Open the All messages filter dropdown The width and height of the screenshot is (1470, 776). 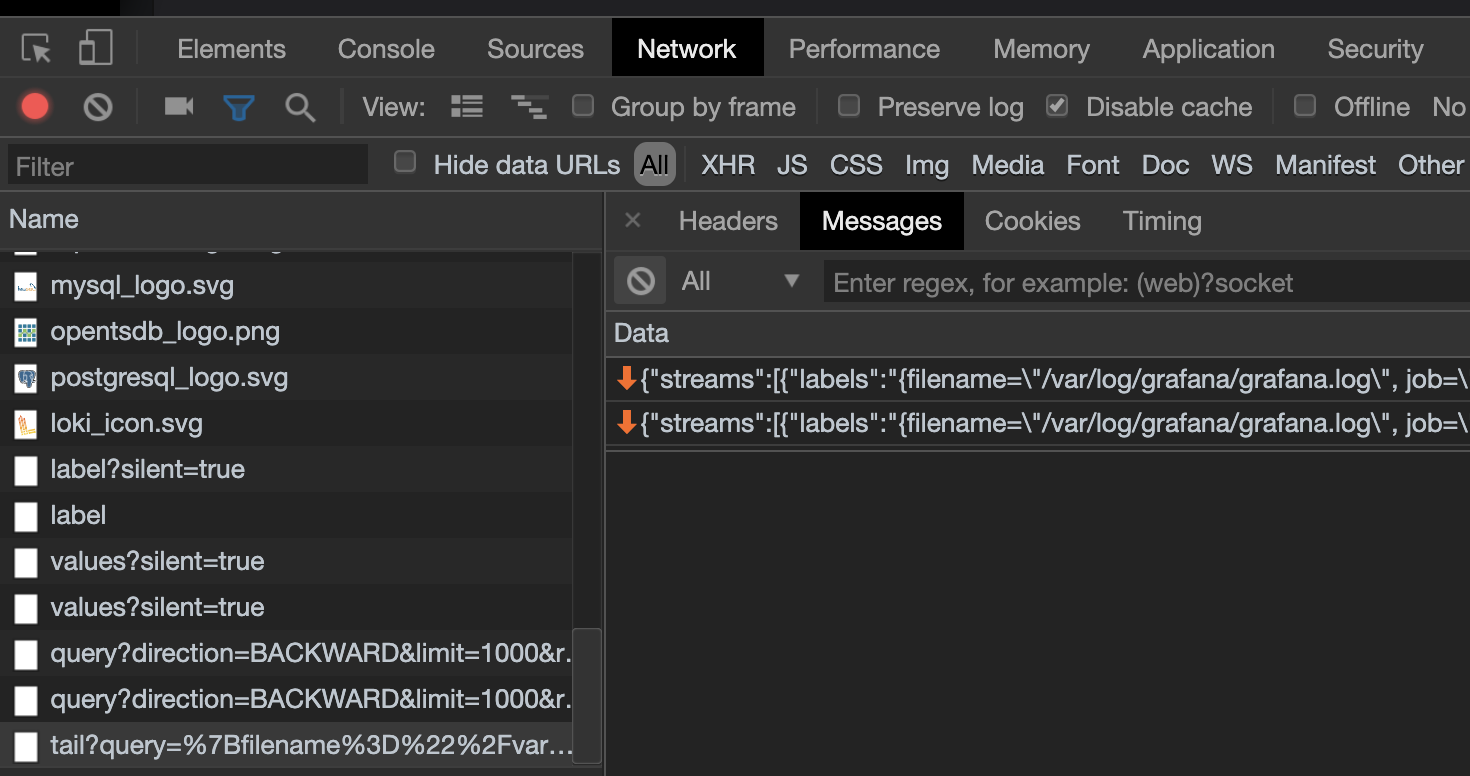pos(740,281)
